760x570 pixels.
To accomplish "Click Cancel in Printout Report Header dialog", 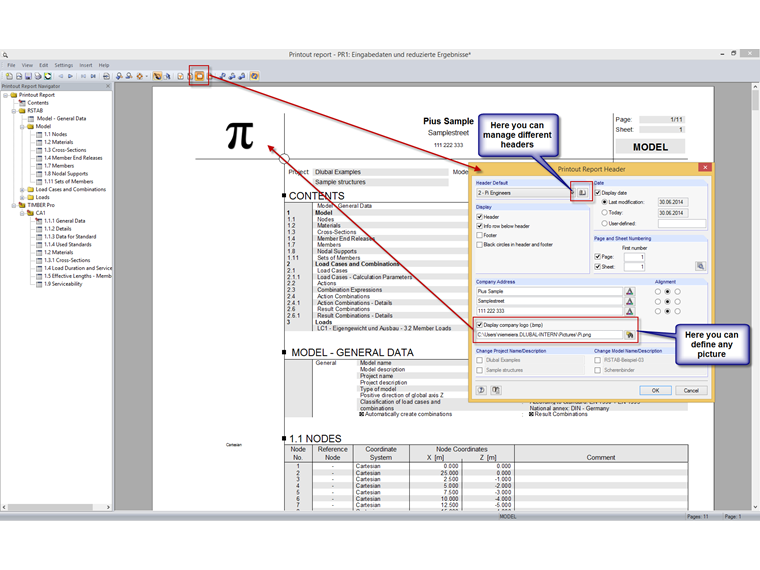I will tap(691, 390).
